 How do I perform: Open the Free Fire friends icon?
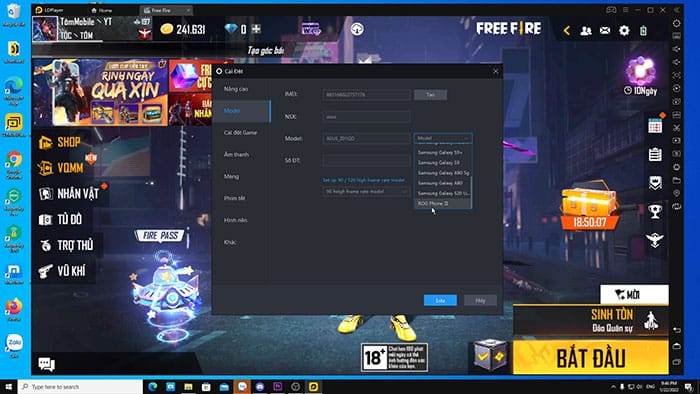pyautogui.click(x=586, y=30)
